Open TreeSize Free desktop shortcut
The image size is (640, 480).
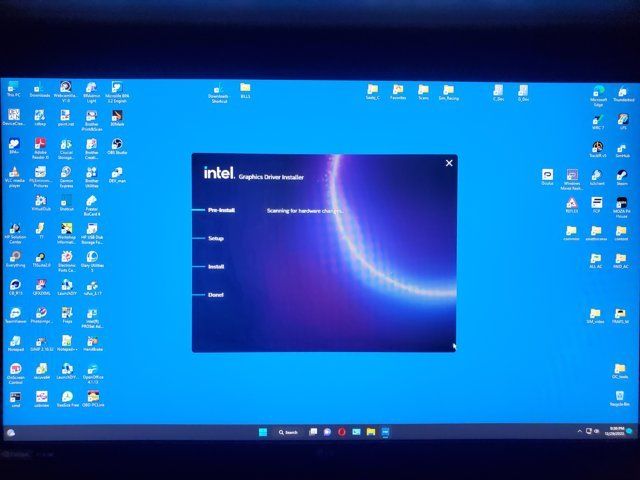pyautogui.click(x=67, y=399)
